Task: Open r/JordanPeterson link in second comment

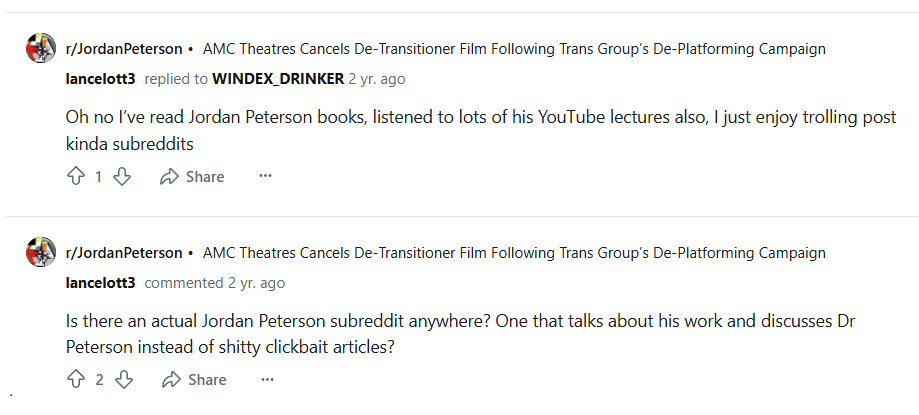Action: [124, 253]
